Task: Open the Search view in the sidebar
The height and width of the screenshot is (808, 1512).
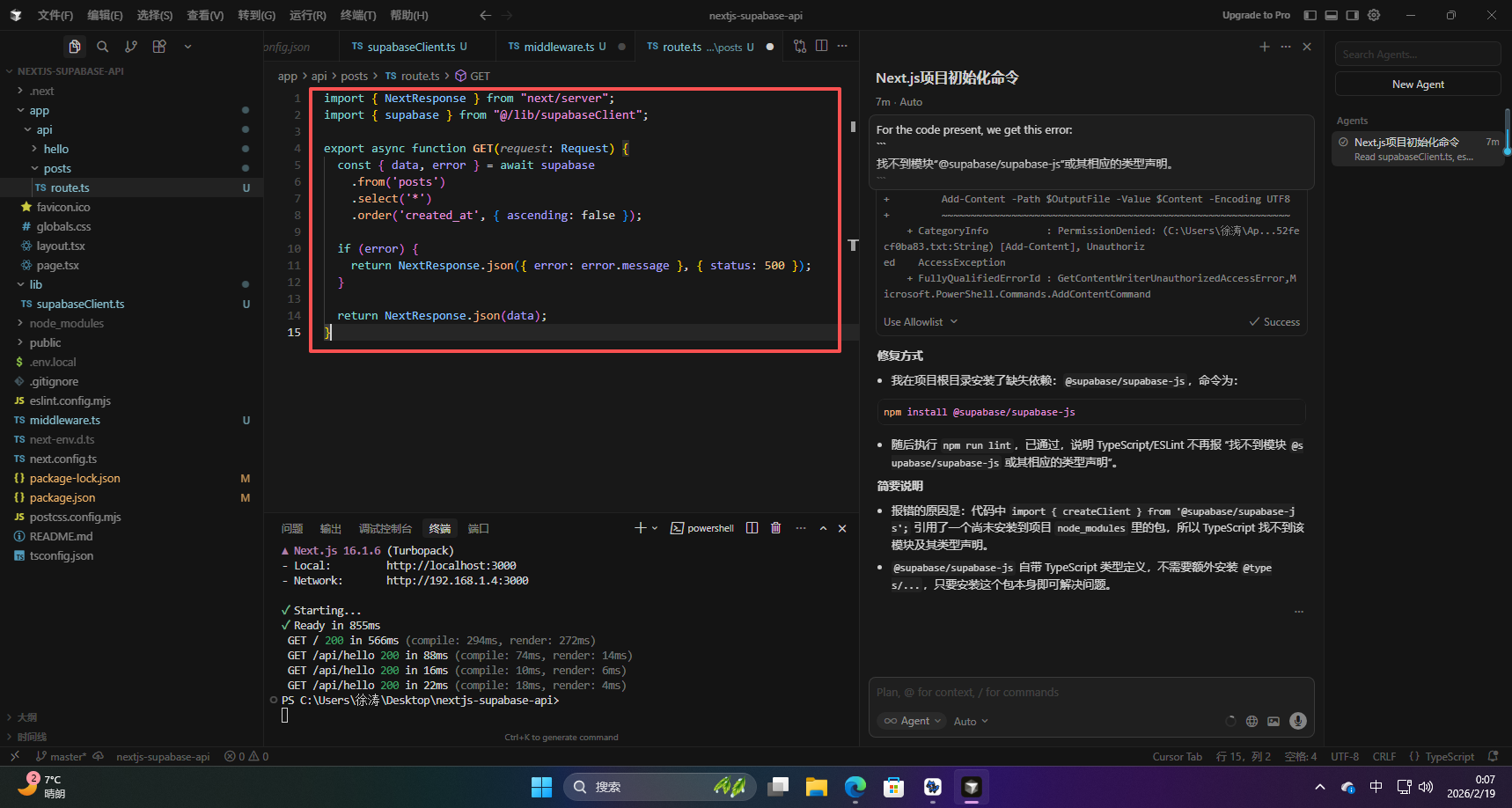Action: point(103,47)
